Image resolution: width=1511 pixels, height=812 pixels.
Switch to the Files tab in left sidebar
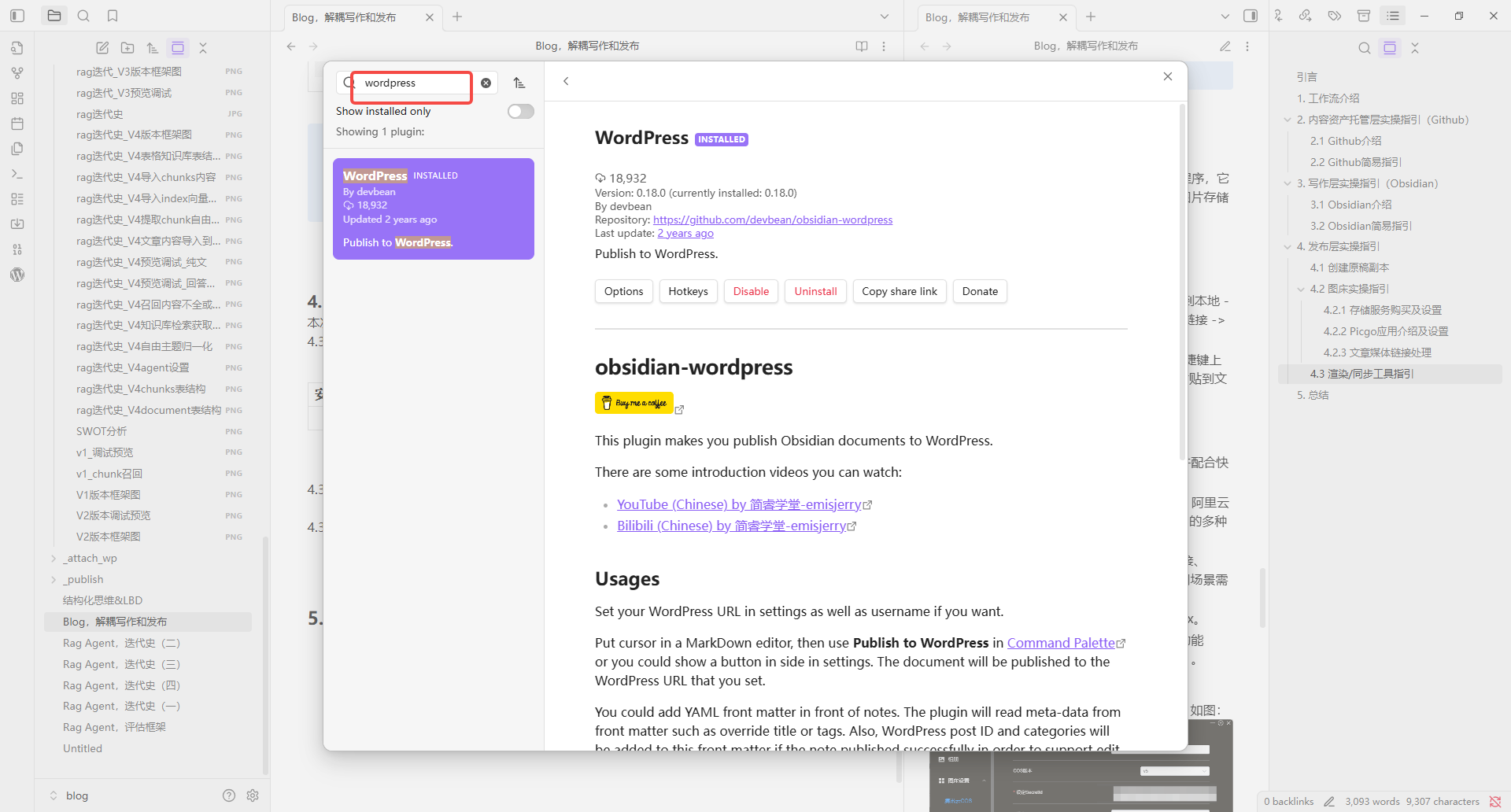(54, 16)
